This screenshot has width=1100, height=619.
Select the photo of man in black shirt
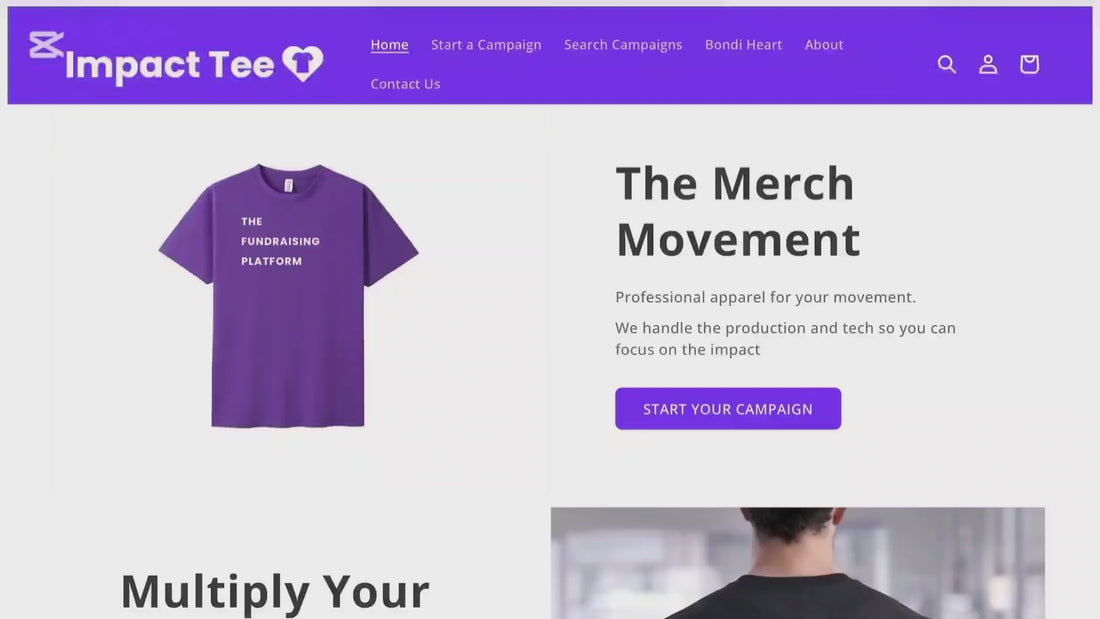[798, 563]
